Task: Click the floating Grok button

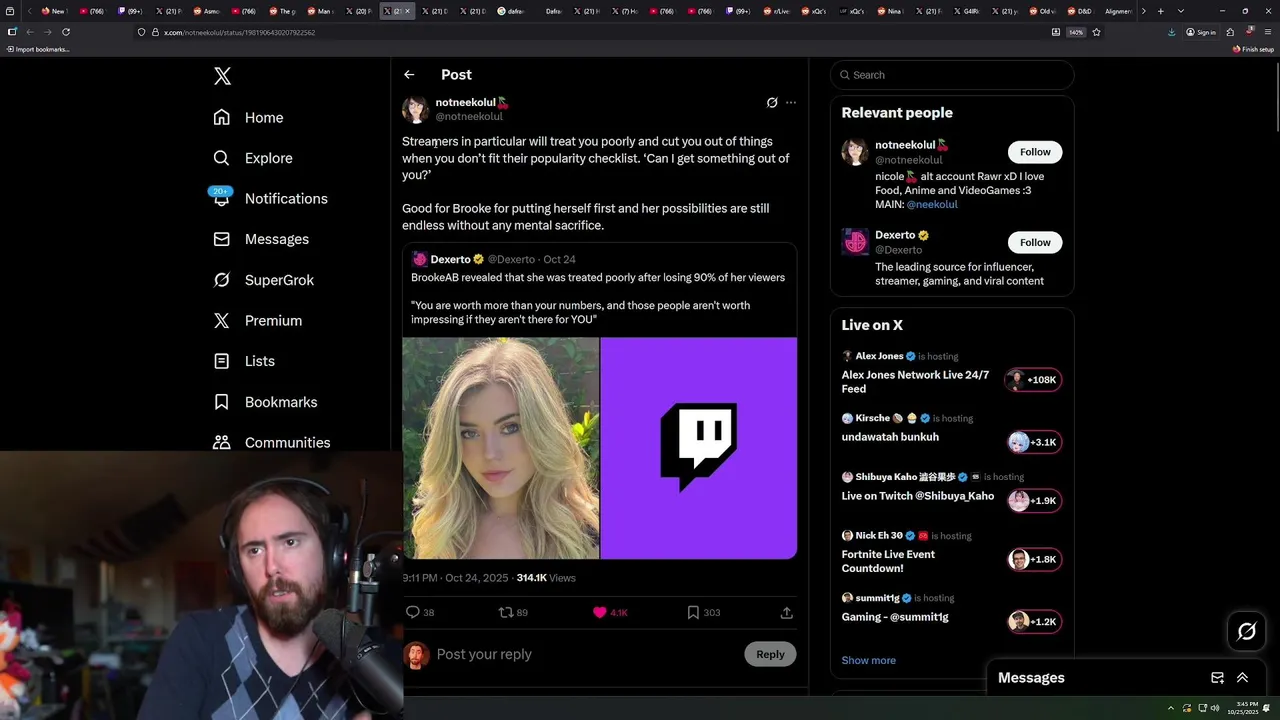Action: tap(1247, 631)
